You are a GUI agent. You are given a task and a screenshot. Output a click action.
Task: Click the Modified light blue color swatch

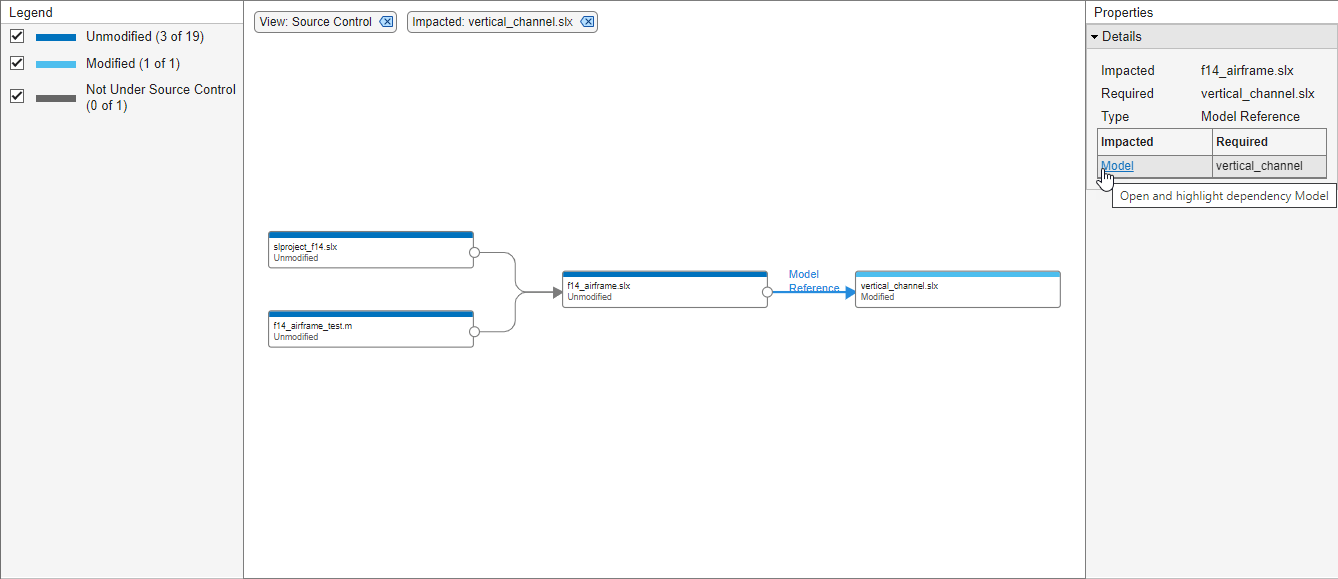click(56, 64)
